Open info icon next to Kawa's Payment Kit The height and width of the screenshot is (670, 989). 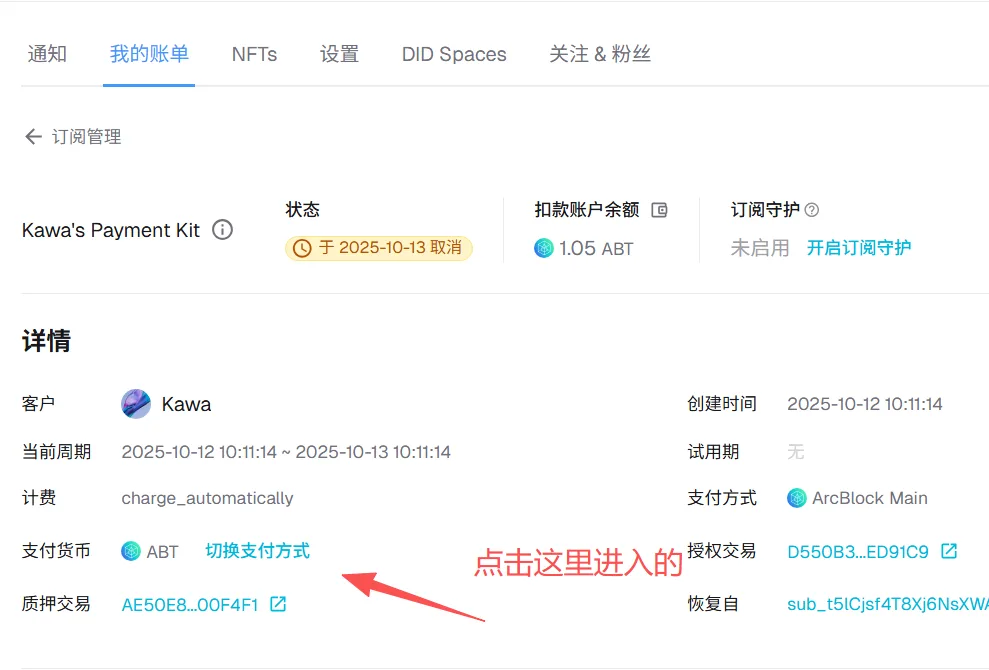(222, 230)
